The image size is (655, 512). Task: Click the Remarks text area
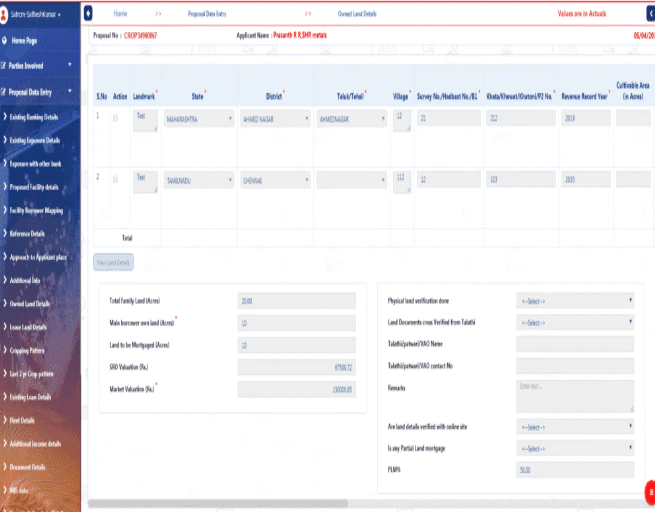click(x=575, y=396)
